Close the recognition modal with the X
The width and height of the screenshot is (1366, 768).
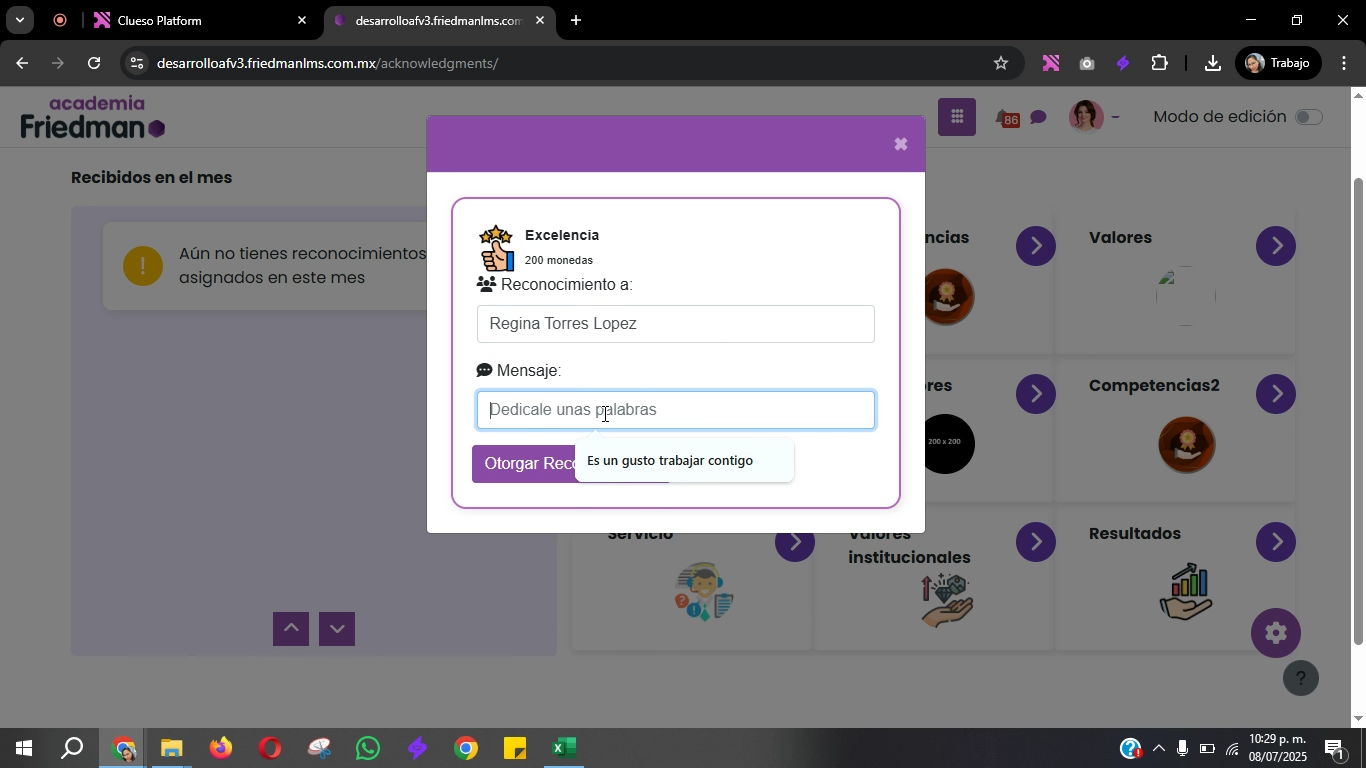pos(900,144)
